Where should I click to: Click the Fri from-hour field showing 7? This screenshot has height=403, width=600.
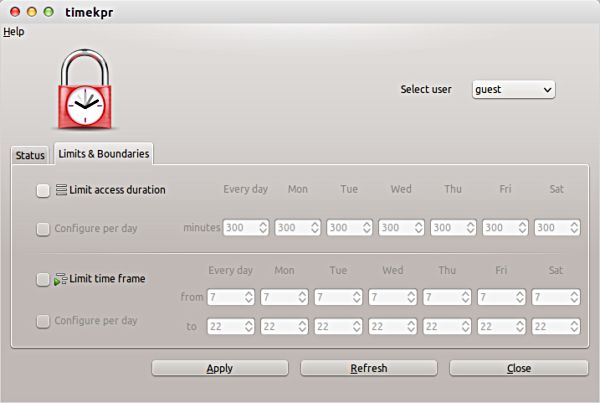click(501, 297)
